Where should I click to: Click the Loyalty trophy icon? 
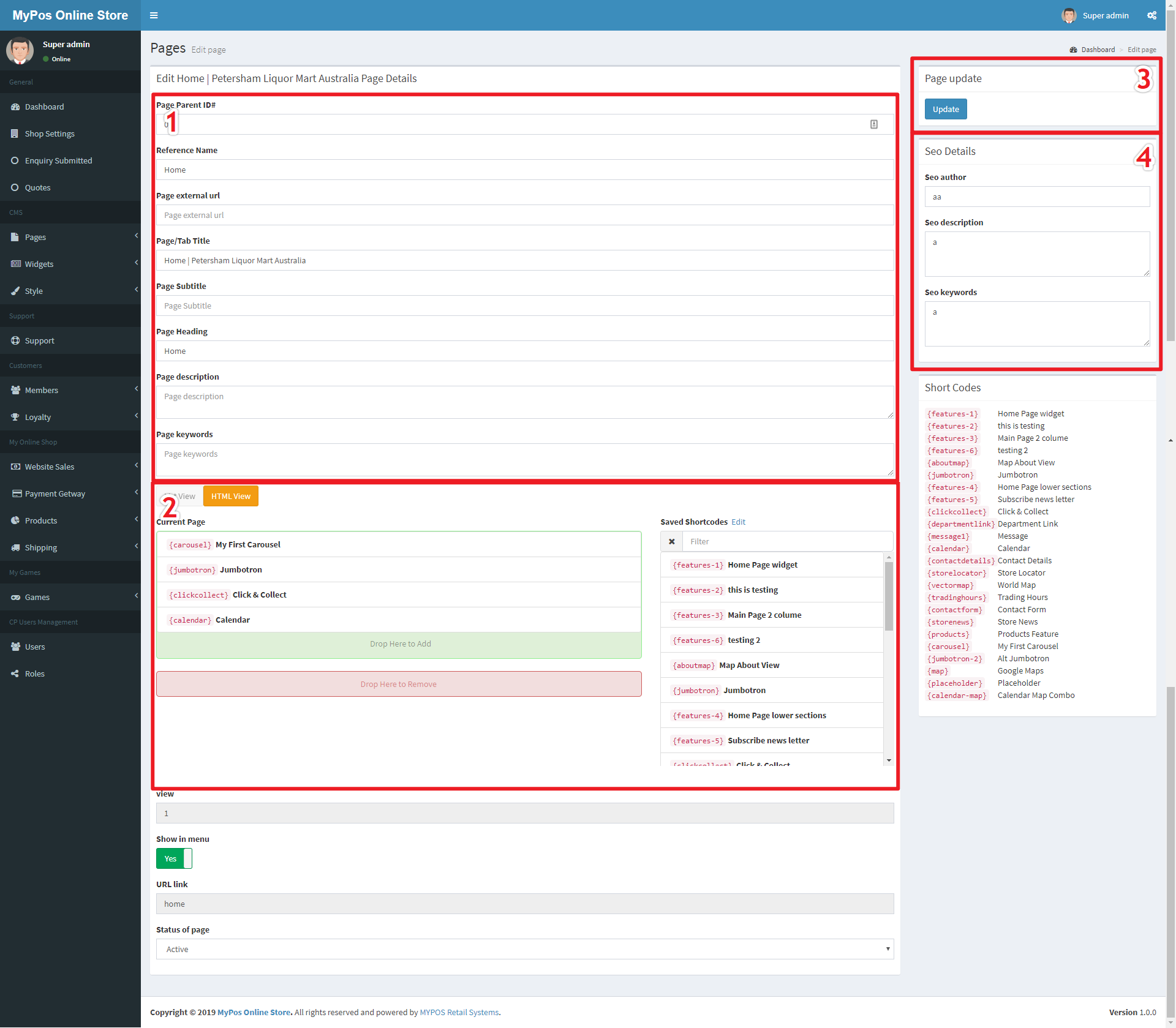(x=15, y=417)
